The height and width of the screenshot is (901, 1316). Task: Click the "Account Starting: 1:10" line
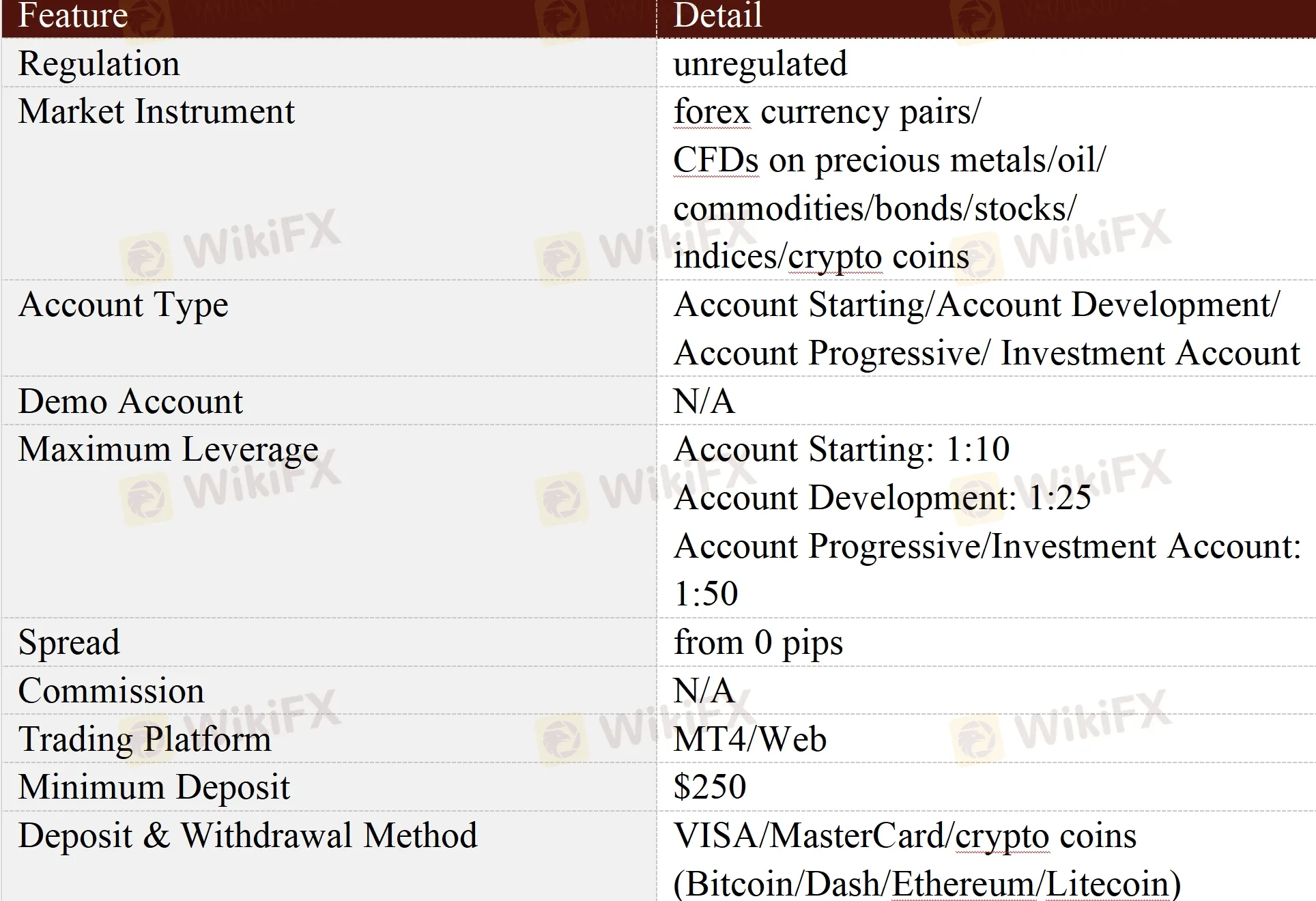pyautogui.click(x=842, y=449)
